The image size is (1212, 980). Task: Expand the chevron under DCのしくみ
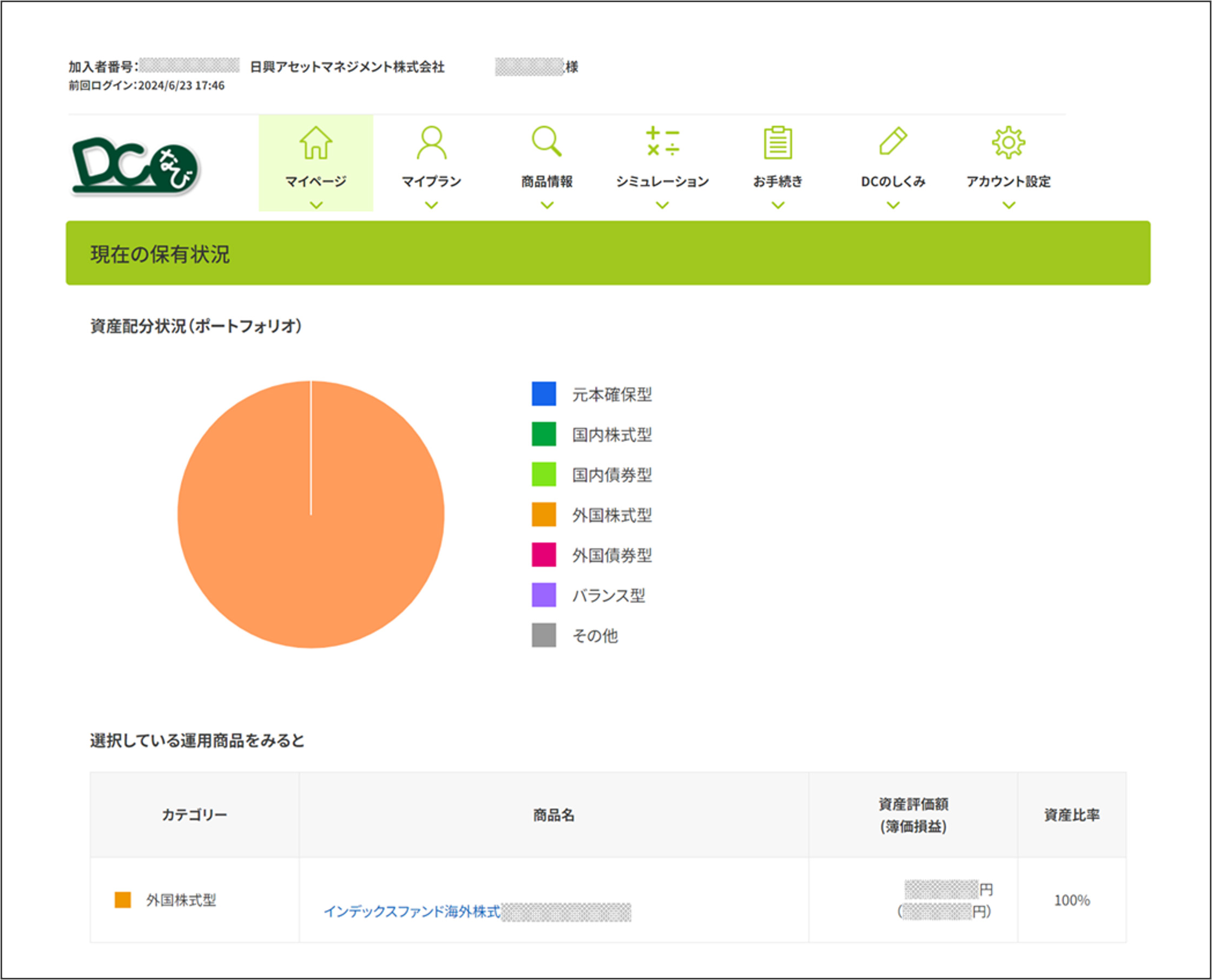tap(893, 205)
